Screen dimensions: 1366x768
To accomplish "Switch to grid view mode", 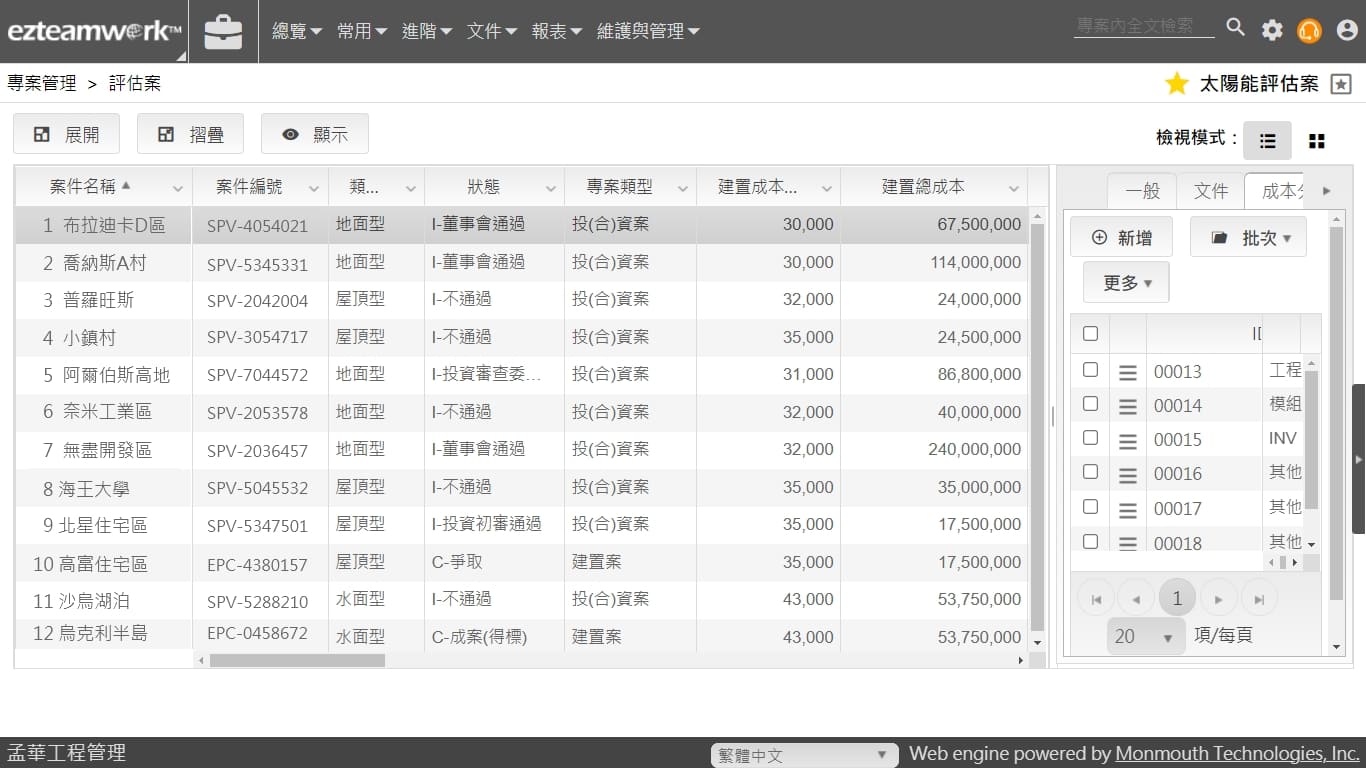I will [1317, 141].
